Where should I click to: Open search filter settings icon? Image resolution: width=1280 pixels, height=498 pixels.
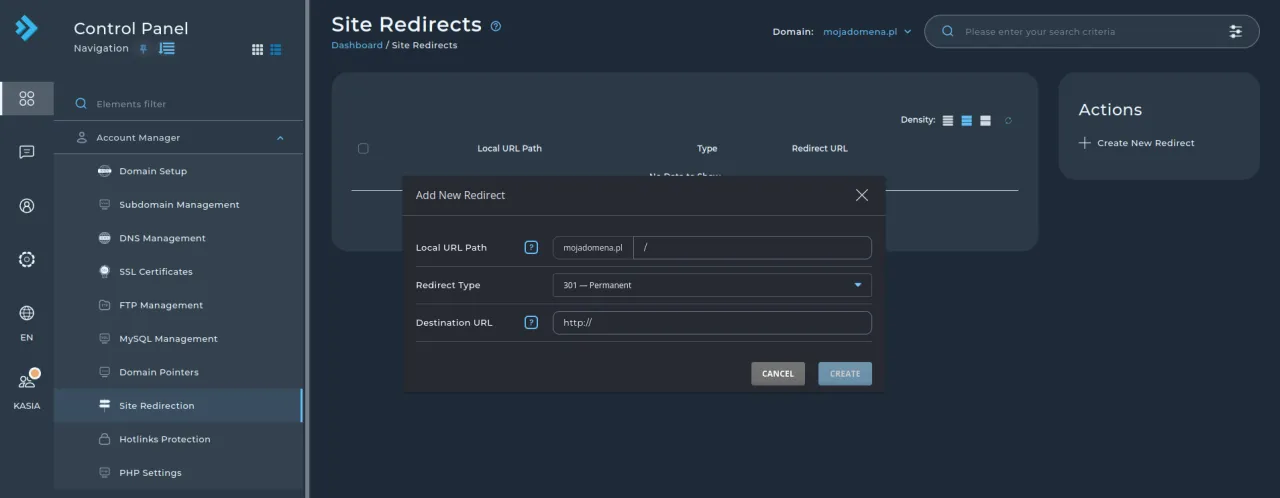coord(1236,32)
